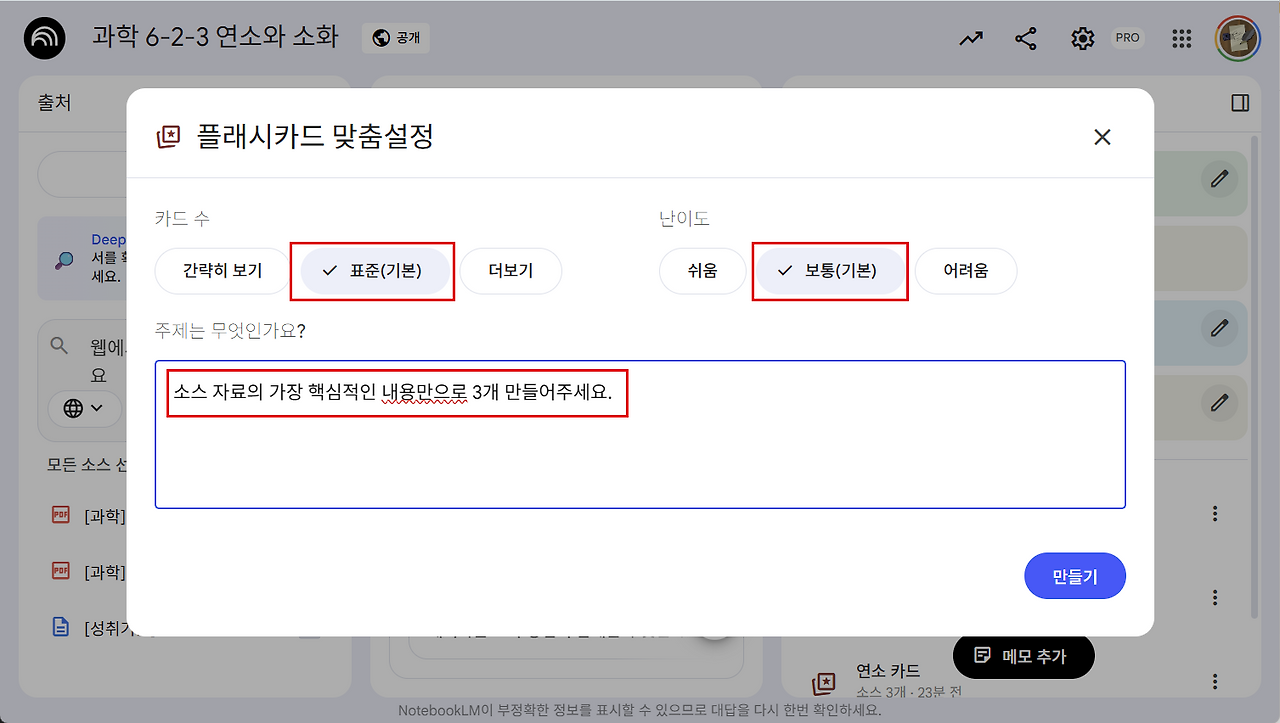Click the 카드 수 label
Image resolution: width=1280 pixels, height=723 pixels.
coord(182,219)
